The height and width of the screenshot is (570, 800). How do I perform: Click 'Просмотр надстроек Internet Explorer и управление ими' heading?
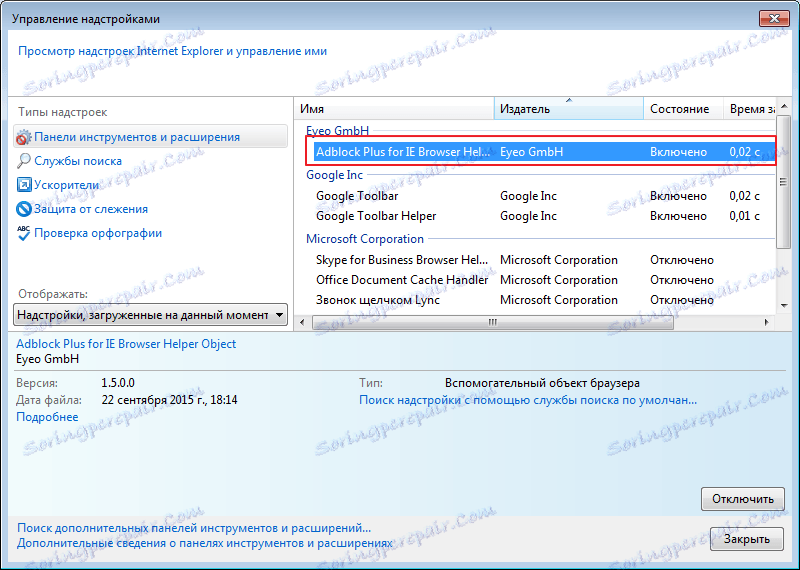pos(172,51)
